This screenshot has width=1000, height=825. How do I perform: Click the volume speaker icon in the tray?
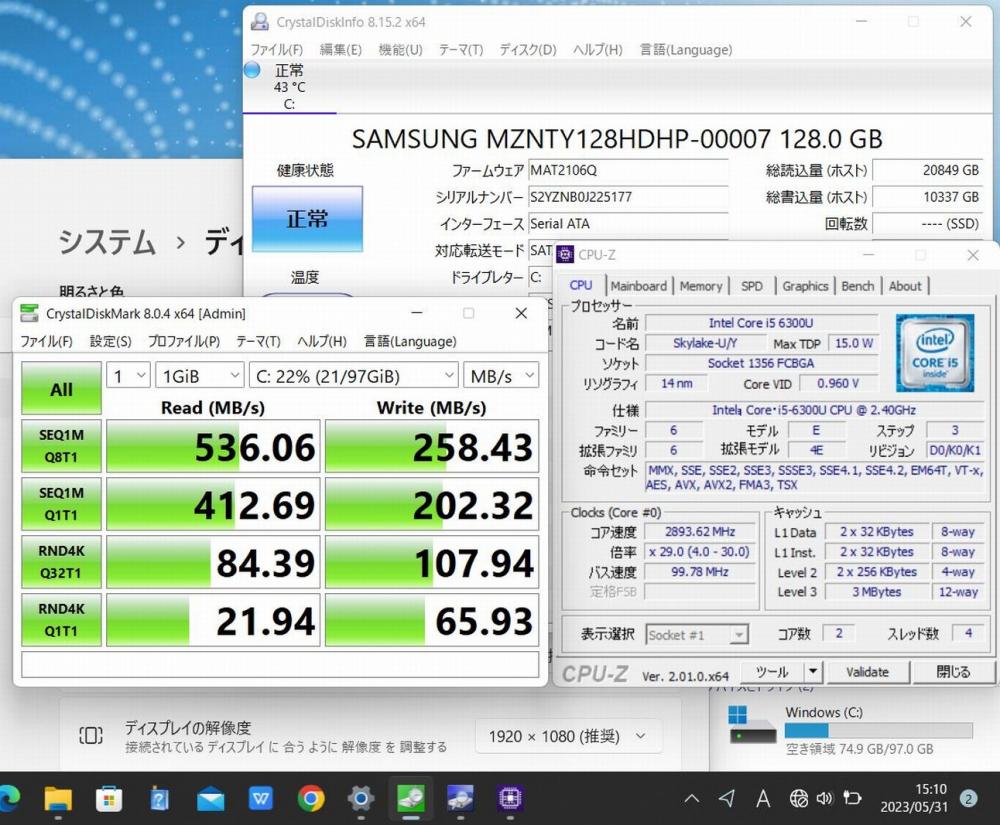825,798
